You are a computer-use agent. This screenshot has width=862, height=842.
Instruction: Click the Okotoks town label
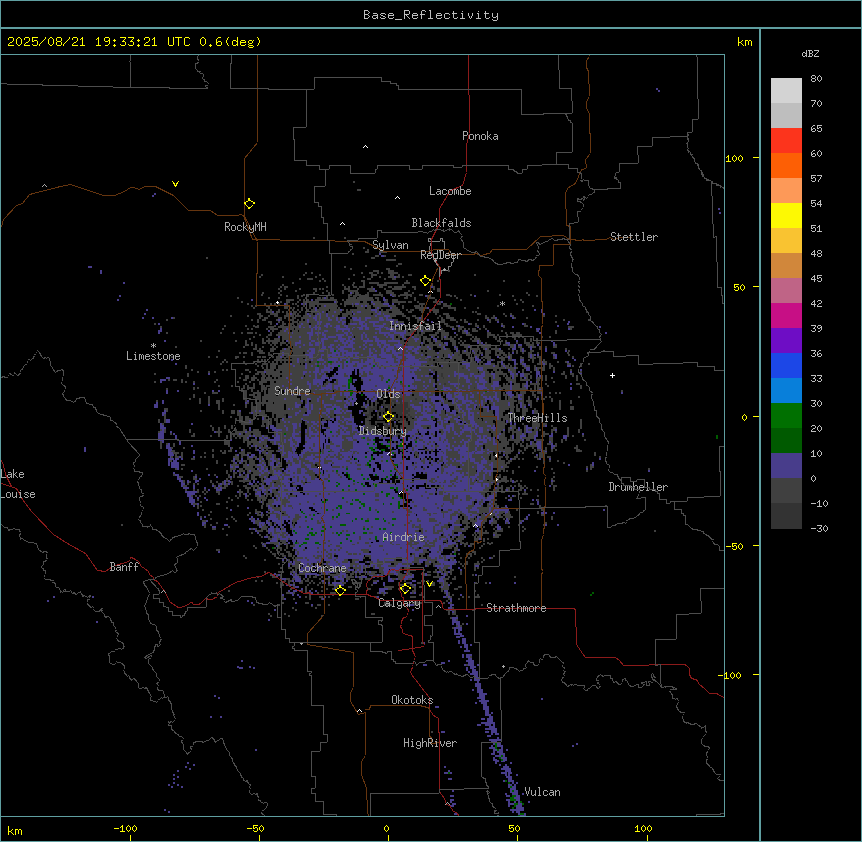pos(412,700)
